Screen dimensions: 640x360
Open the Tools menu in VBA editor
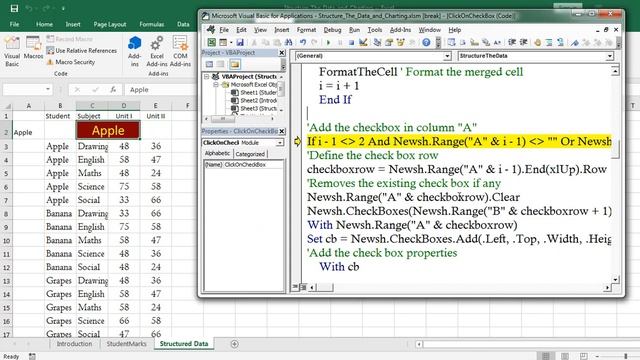(374, 30)
